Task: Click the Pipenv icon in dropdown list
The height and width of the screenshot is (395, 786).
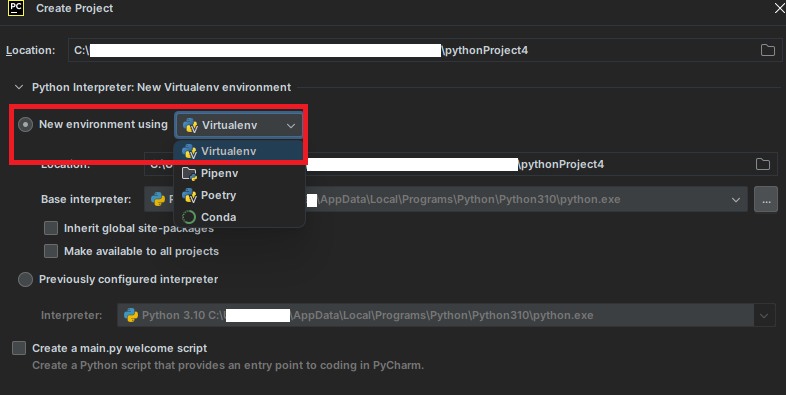Action: tap(189, 174)
